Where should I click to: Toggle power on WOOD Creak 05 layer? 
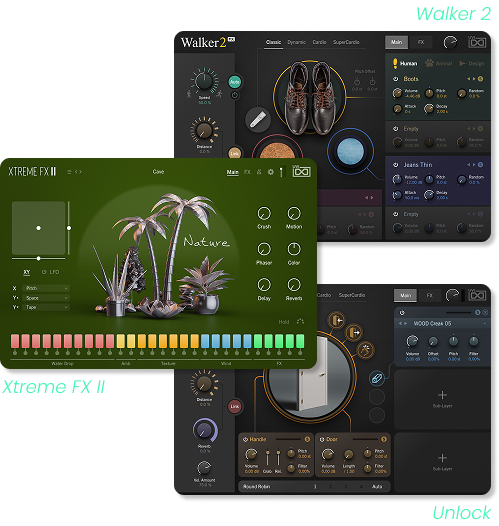(x=402, y=313)
